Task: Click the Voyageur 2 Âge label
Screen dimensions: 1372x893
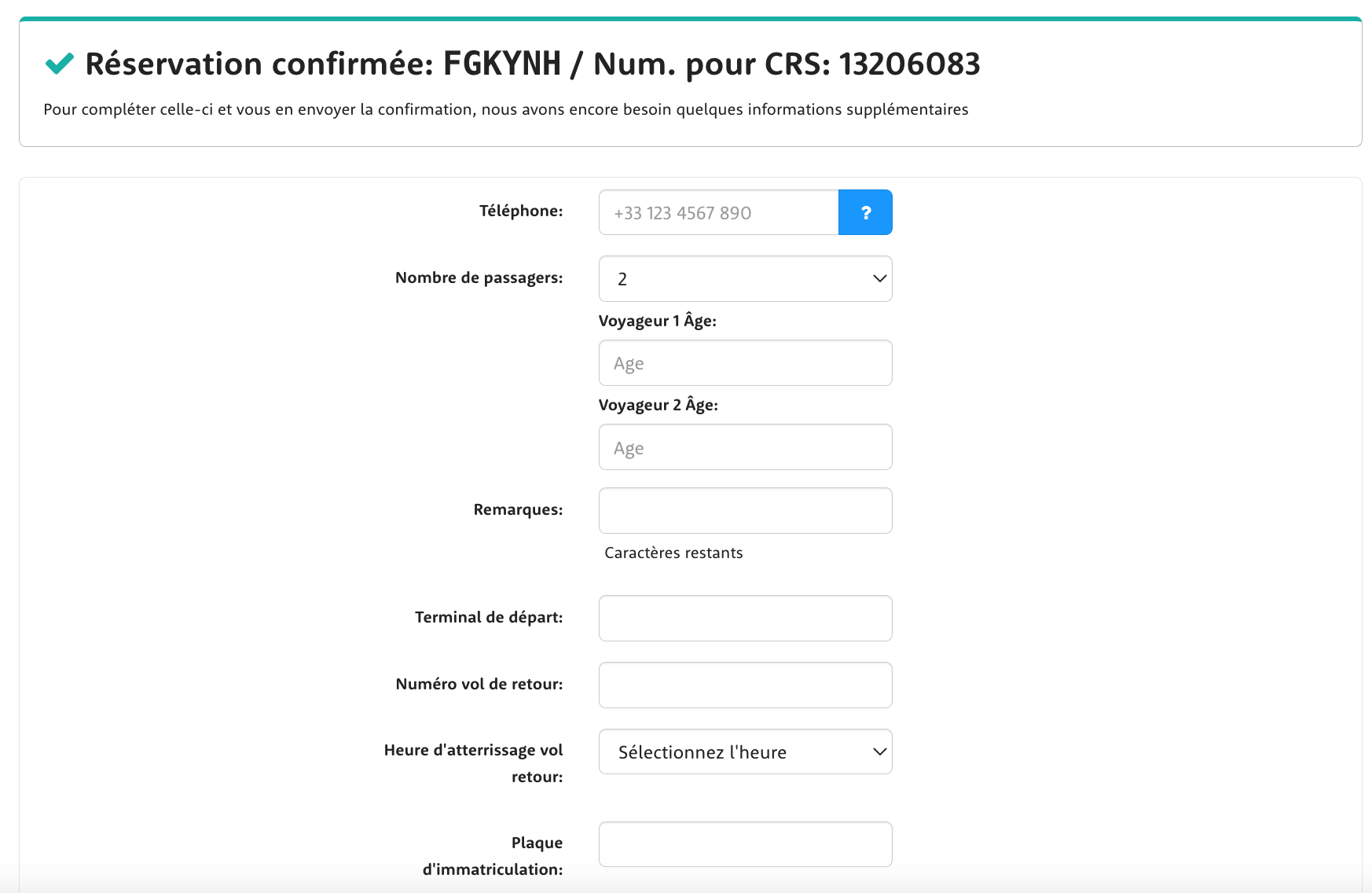Action: [x=658, y=405]
